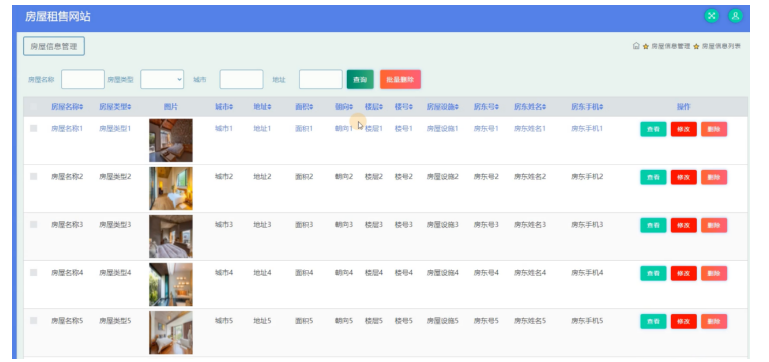The image size is (769, 362).
Task: Click the 批量删除 button
Action: pos(400,79)
